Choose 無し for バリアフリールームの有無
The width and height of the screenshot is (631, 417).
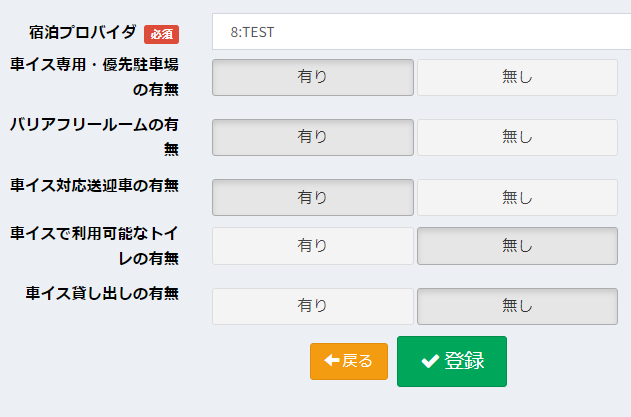[517, 137]
